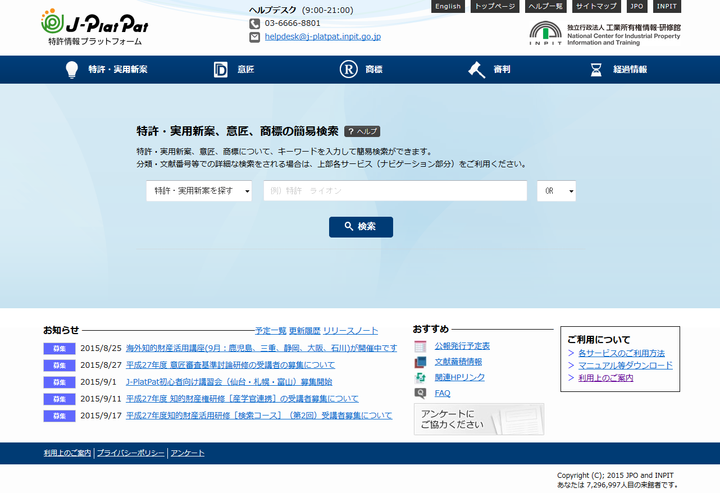
Task: Open マニュアル等ダウンロード link
Action: pos(625,365)
